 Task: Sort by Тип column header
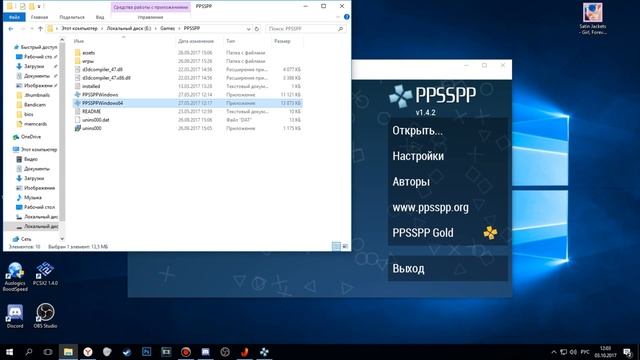pos(231,41)
